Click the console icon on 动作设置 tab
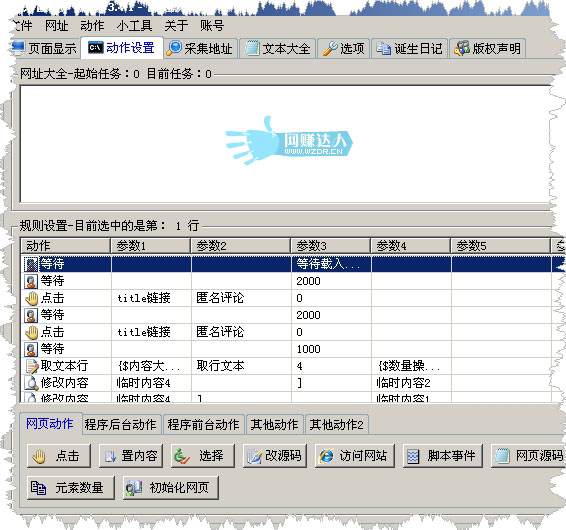This screenshot has width=566, height=530. tap(95, 48)
